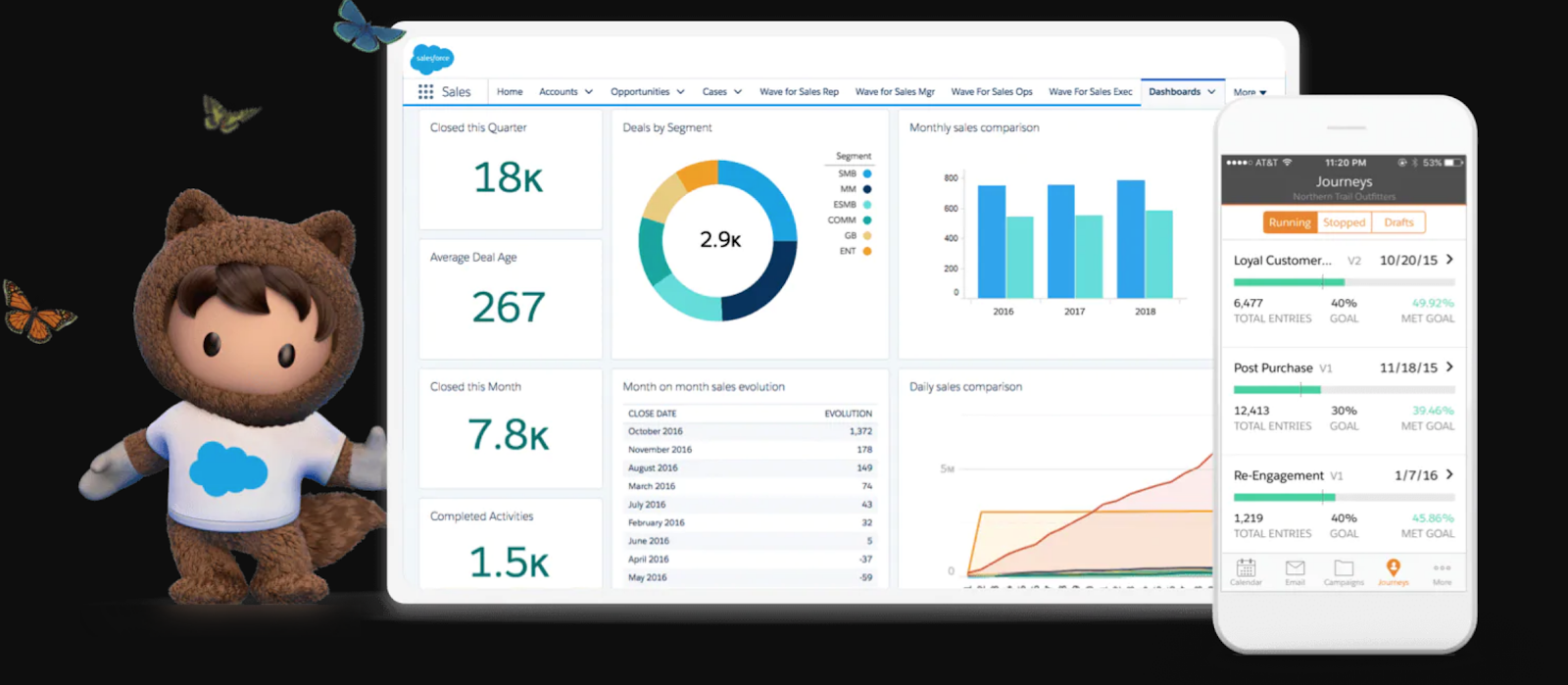
Task: Click the EVOLUTION column header
Action: 849,414
